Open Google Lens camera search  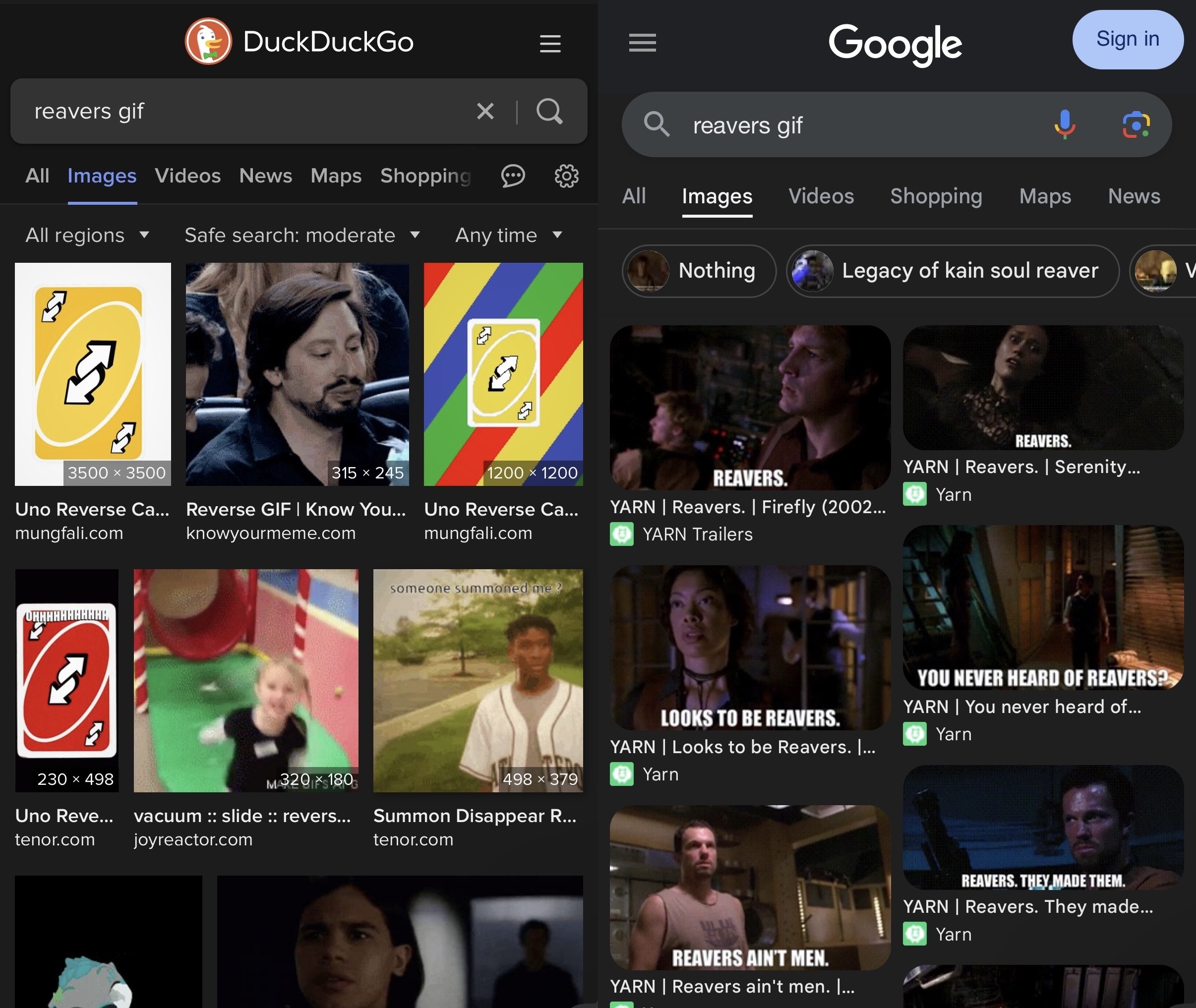[1136, 124]
